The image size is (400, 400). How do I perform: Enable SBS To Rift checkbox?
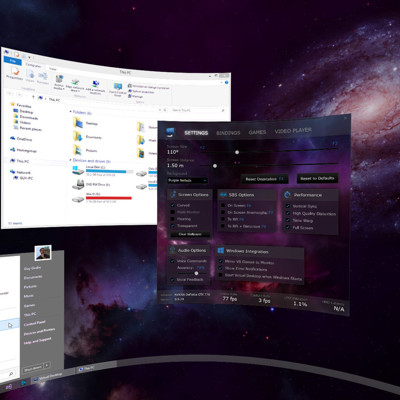[223, 219]
